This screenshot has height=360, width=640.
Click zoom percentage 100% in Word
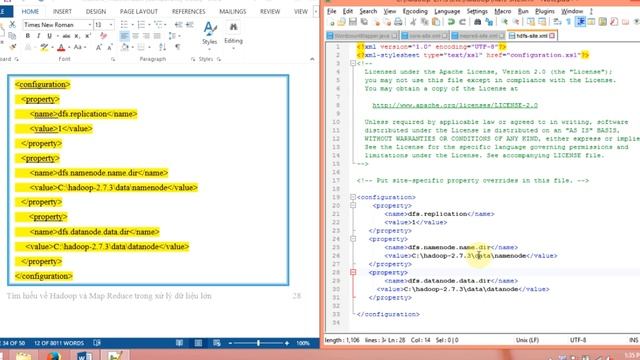coord(303,343)
